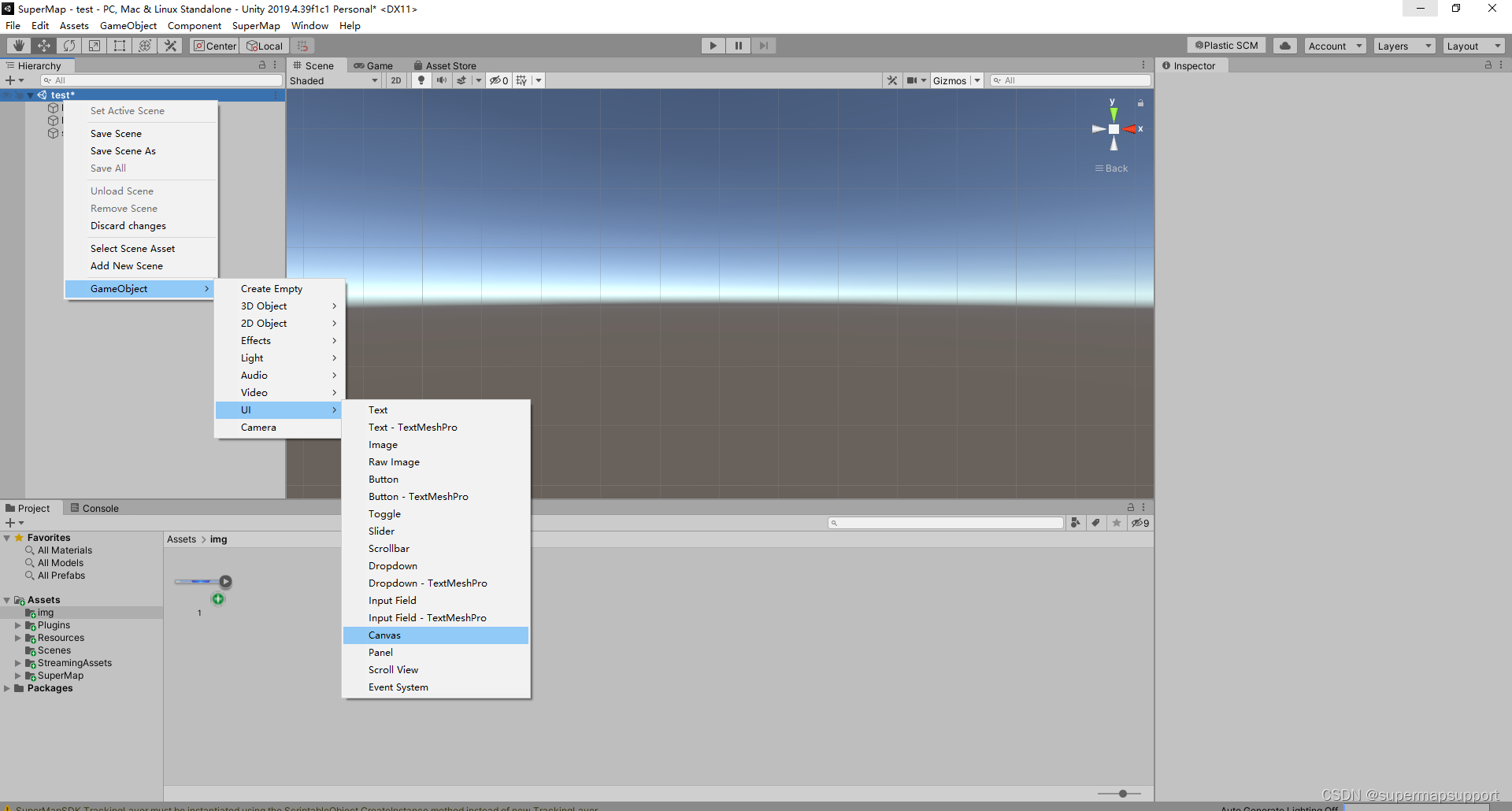Select the Rect Transform tool
This screenshot has width=1512, height=811.
(120, 45)
